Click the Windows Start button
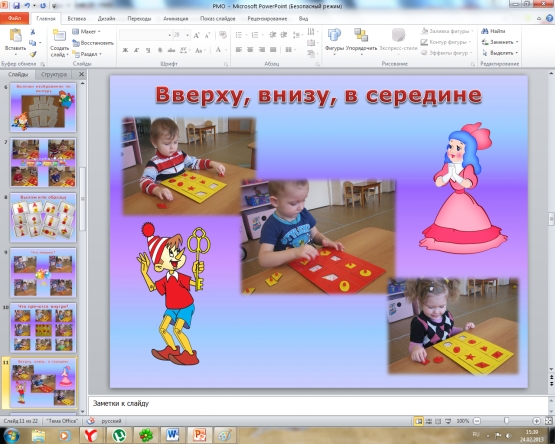The width and height of the screenshot is (555, 444). point(11,435)
